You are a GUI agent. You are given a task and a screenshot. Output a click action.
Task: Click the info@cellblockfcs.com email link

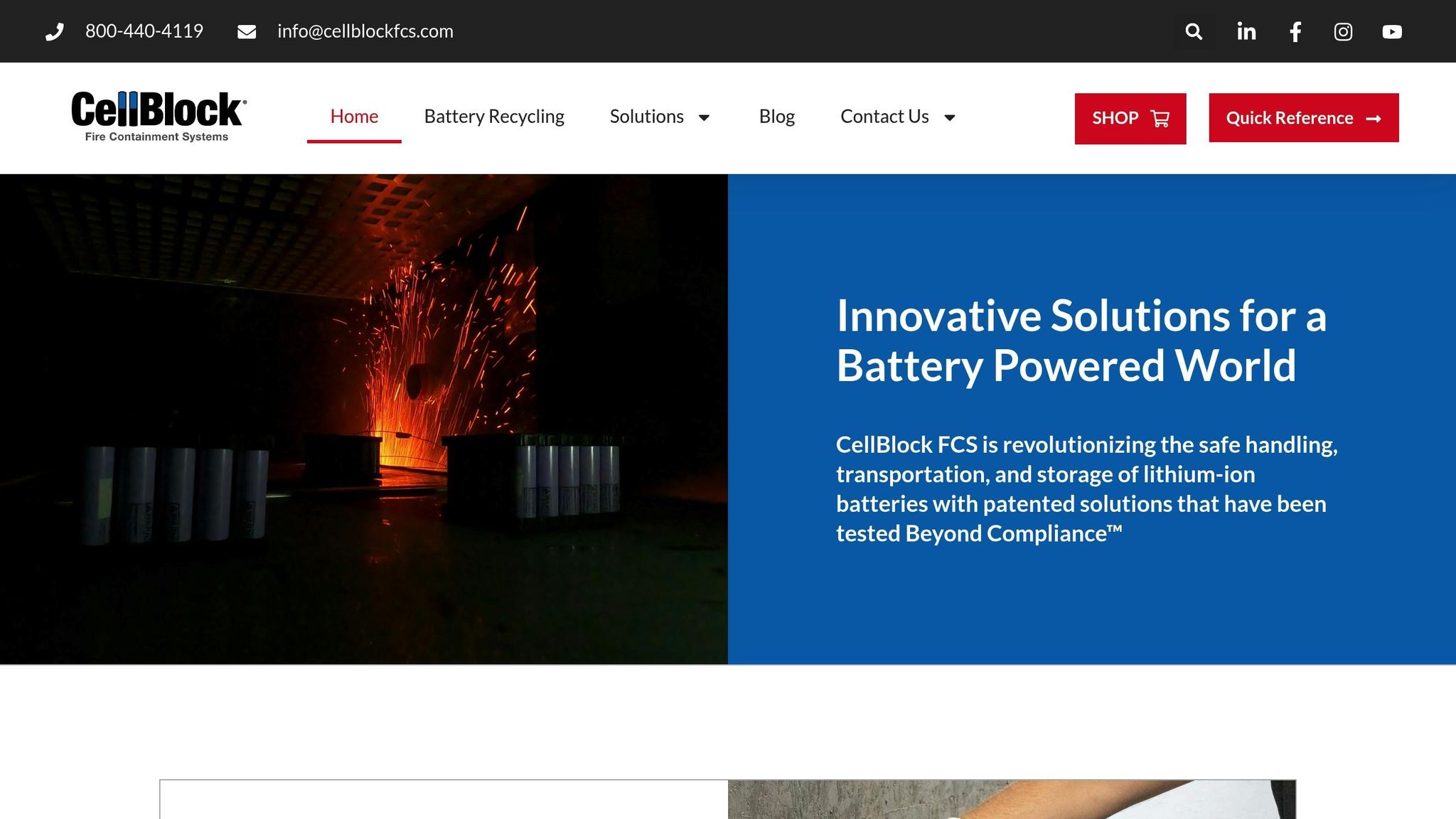click(365, 31)
